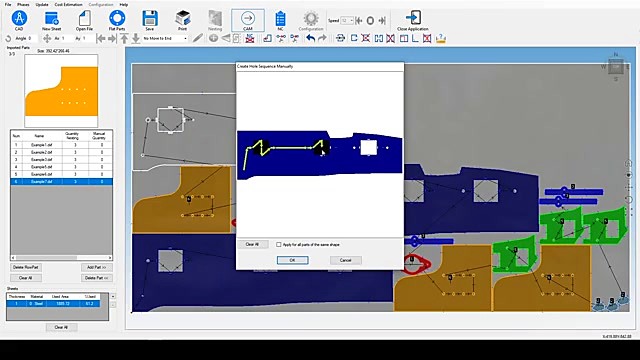Select the Example7.dxf row

pyautogui.click(x=61, y=182)
